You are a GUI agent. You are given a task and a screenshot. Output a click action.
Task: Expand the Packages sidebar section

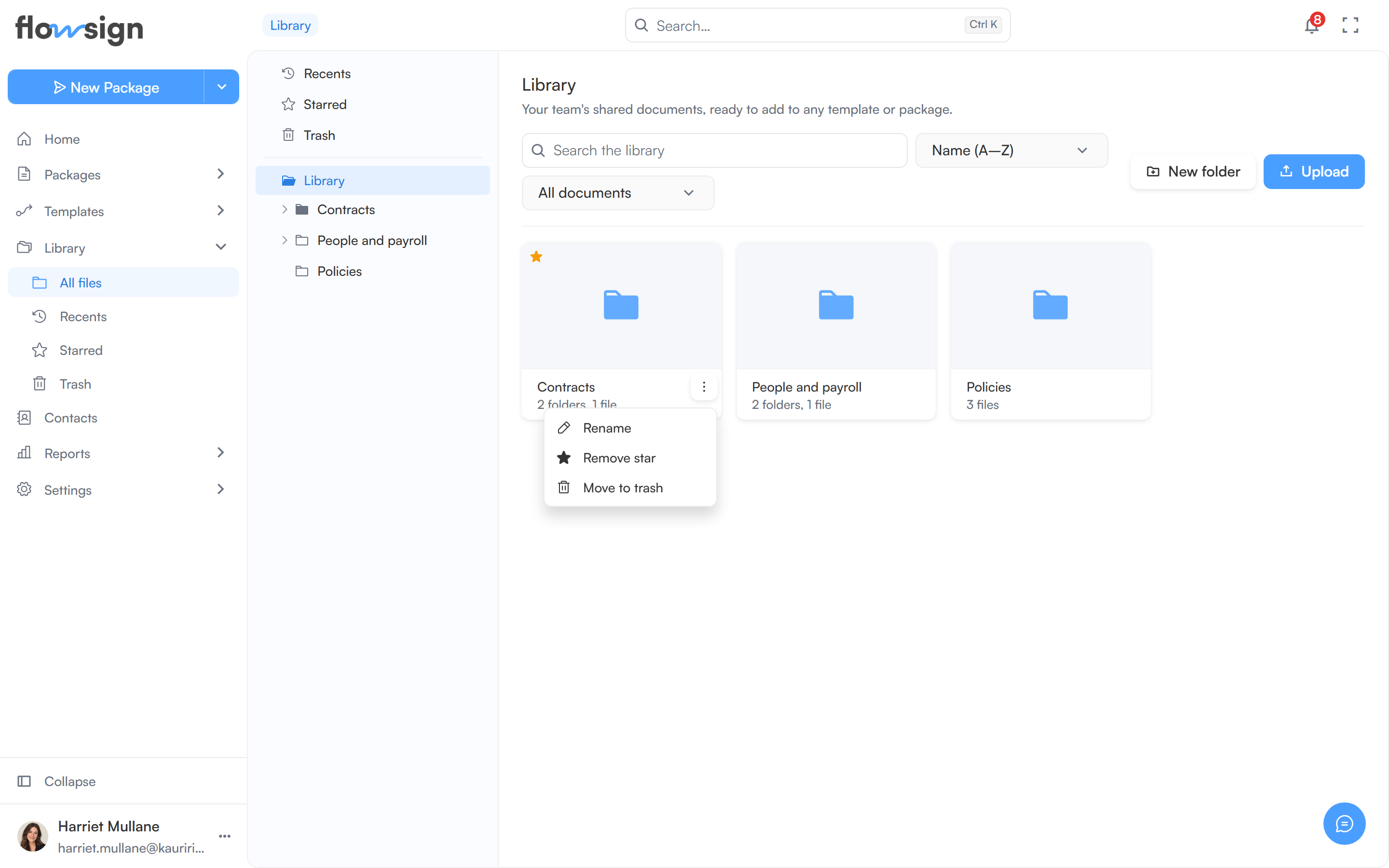(x=220, y=174)
